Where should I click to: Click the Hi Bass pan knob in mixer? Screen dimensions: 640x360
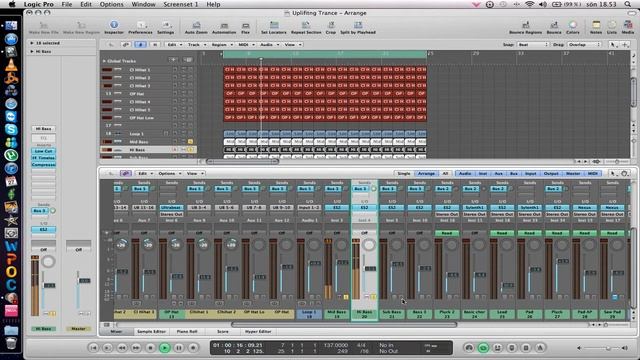point(369,245)
